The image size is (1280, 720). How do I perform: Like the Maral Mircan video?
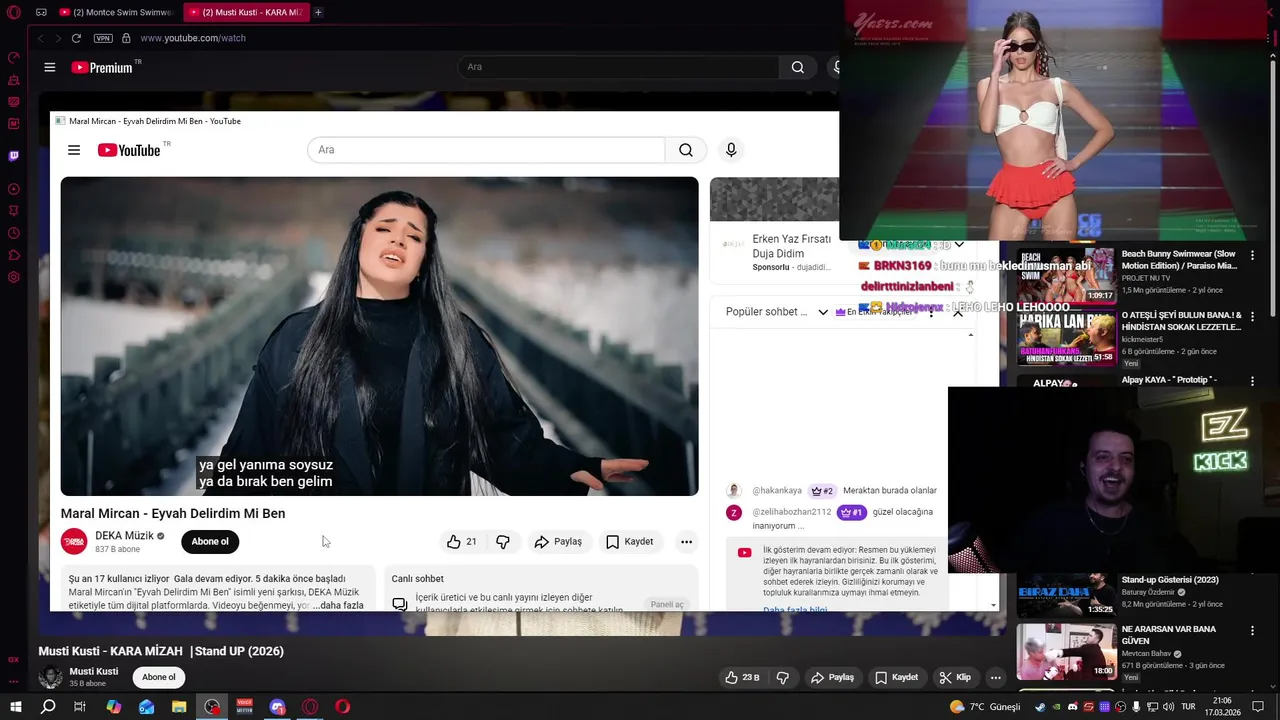461,541
